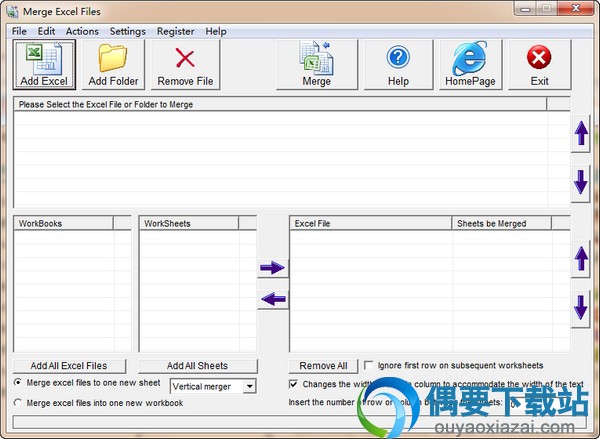The image size is (600, 439).
Task: Enable Ignore first row on subsequent worksheets
Action: click(368, 365)
